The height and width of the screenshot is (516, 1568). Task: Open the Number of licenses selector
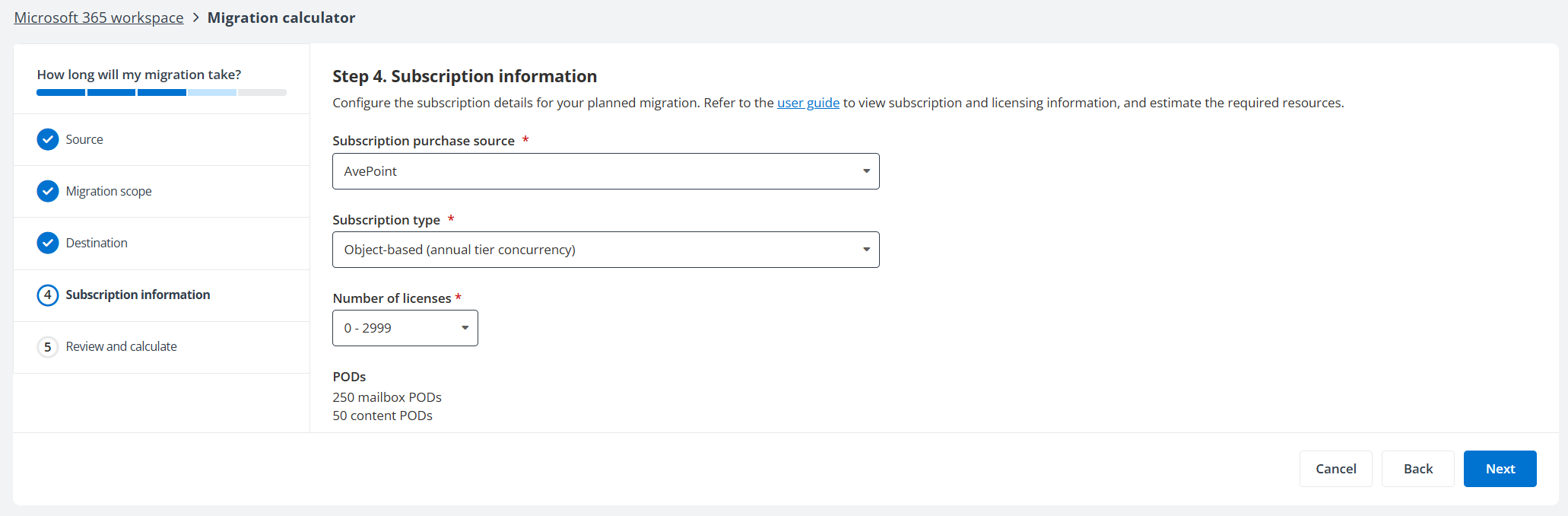(x=405, y=328)
